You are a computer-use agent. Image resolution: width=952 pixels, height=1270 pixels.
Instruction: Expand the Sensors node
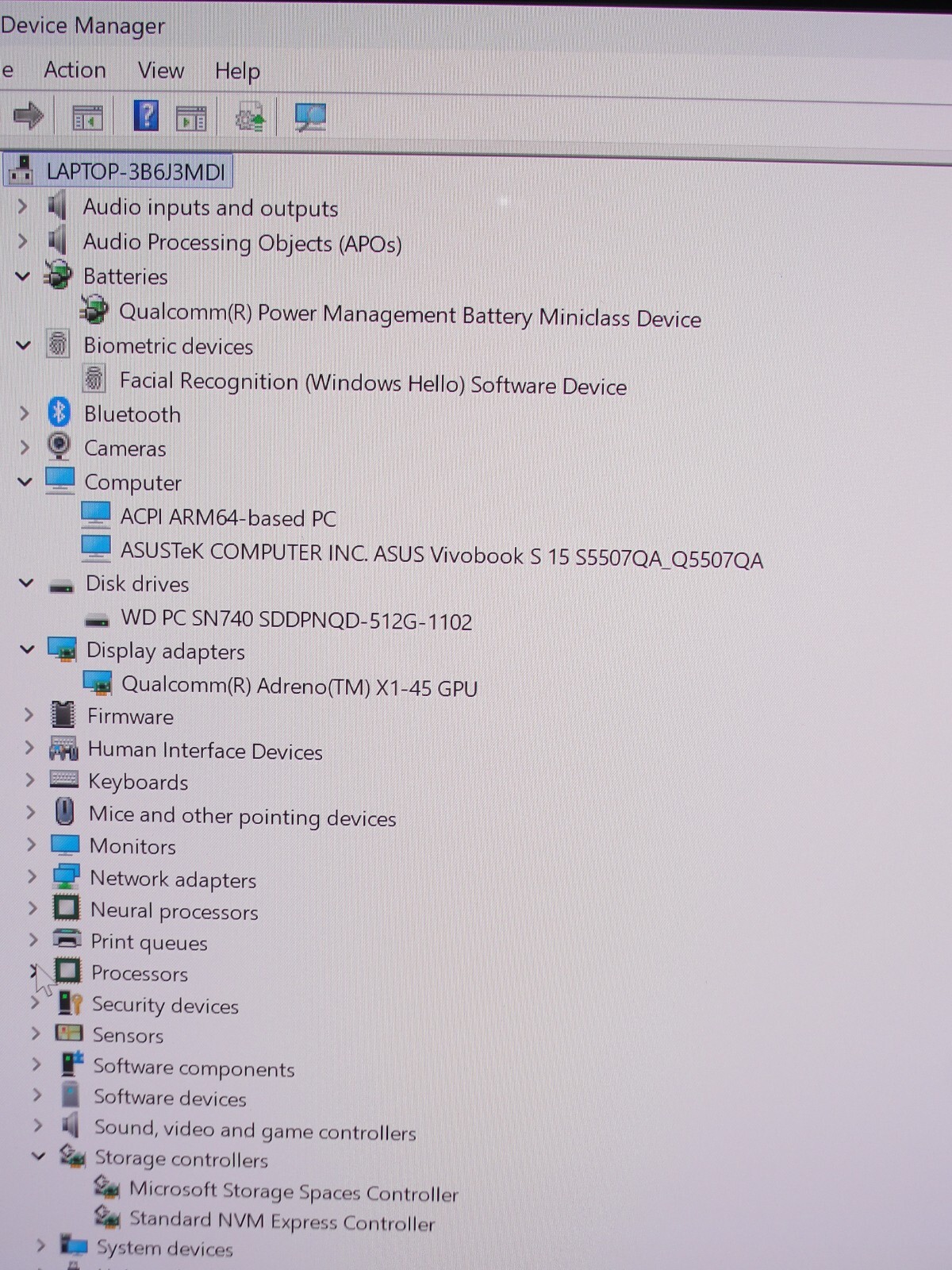point(35,1033)
